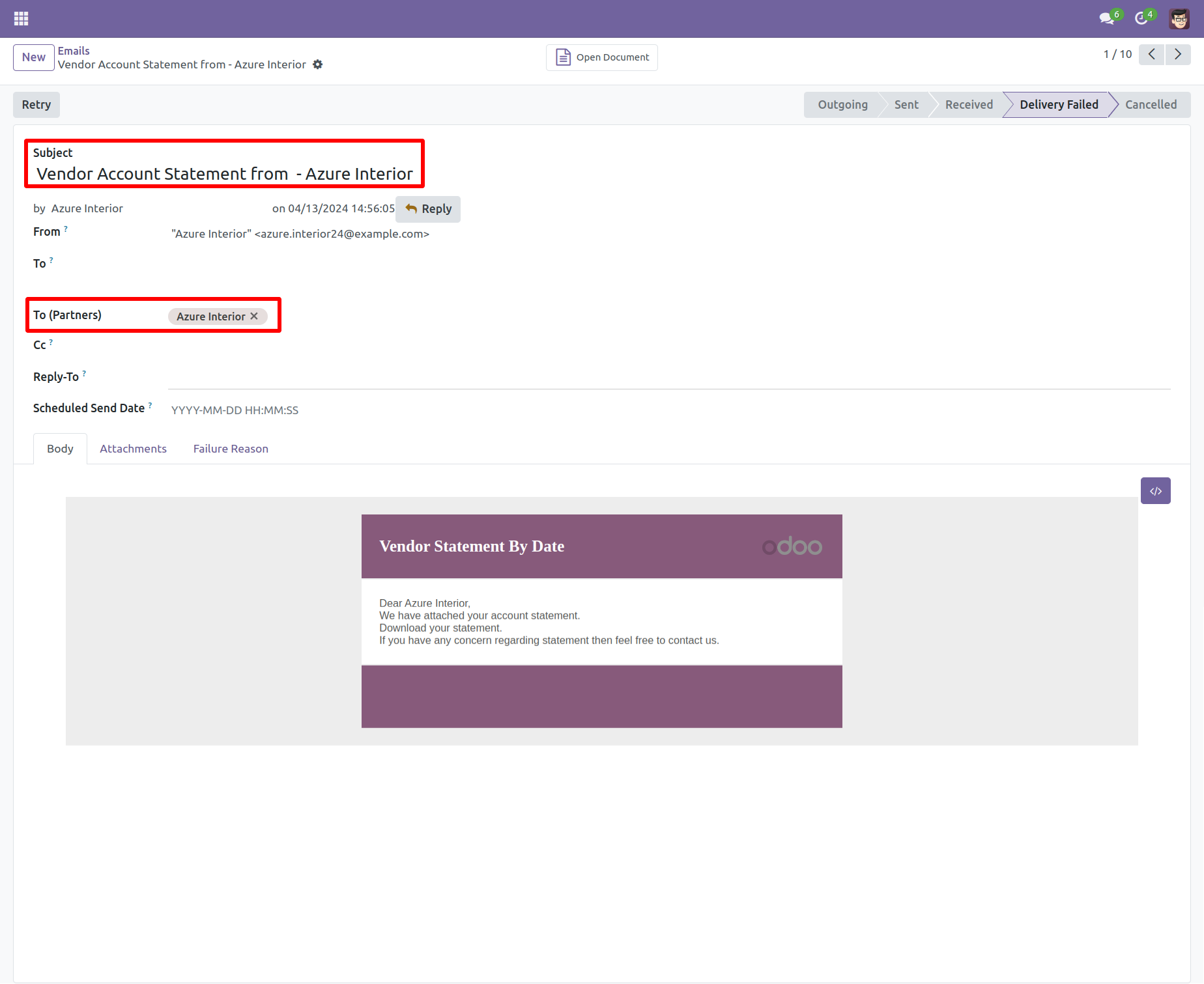Click the date 04/13/2024 14:56:05
Viewport: 1204px width, 984px height.
pos(341,208)
